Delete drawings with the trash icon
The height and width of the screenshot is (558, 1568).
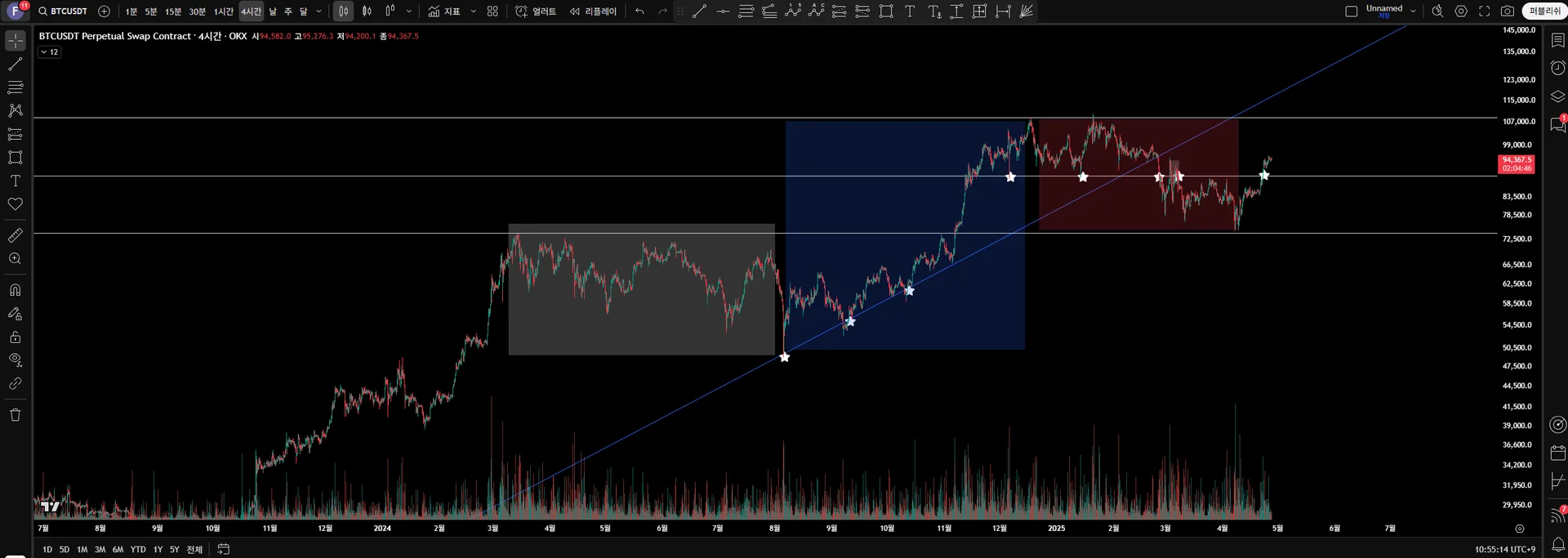coord(16,415)
